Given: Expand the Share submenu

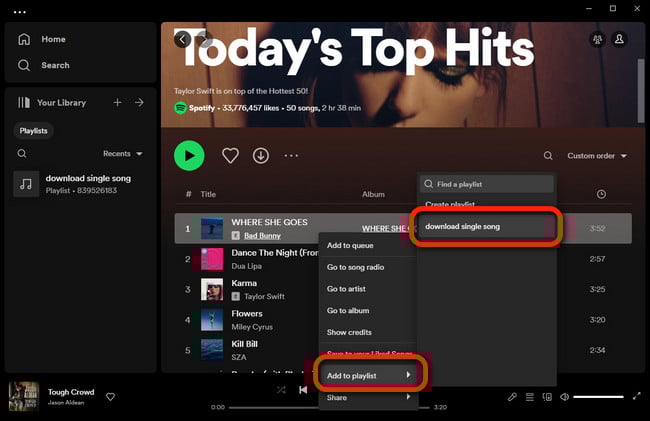Looking at the screenshot, I should 369,397.
